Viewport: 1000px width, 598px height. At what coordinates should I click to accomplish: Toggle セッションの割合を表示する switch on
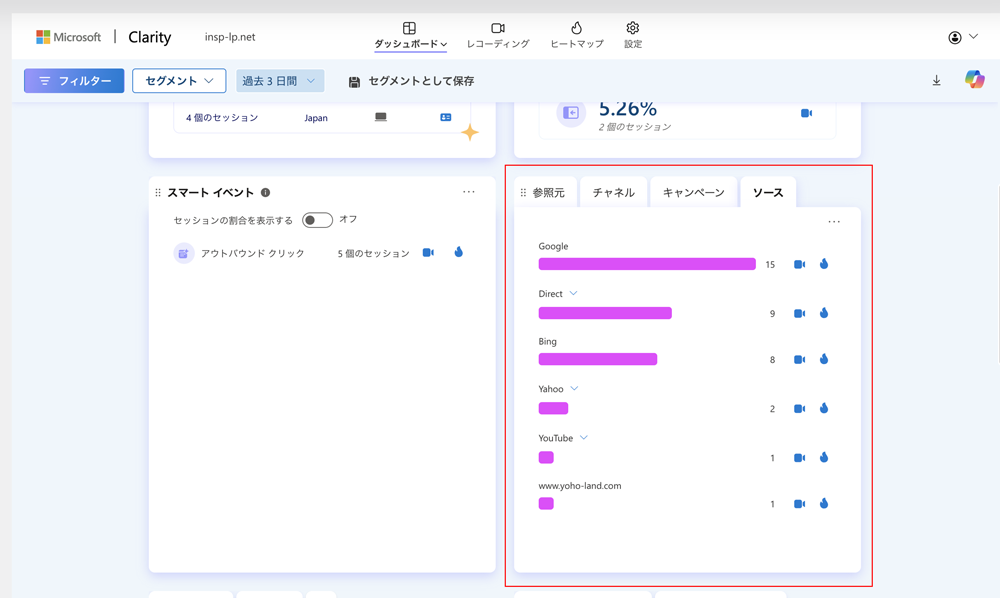(317, 220)
